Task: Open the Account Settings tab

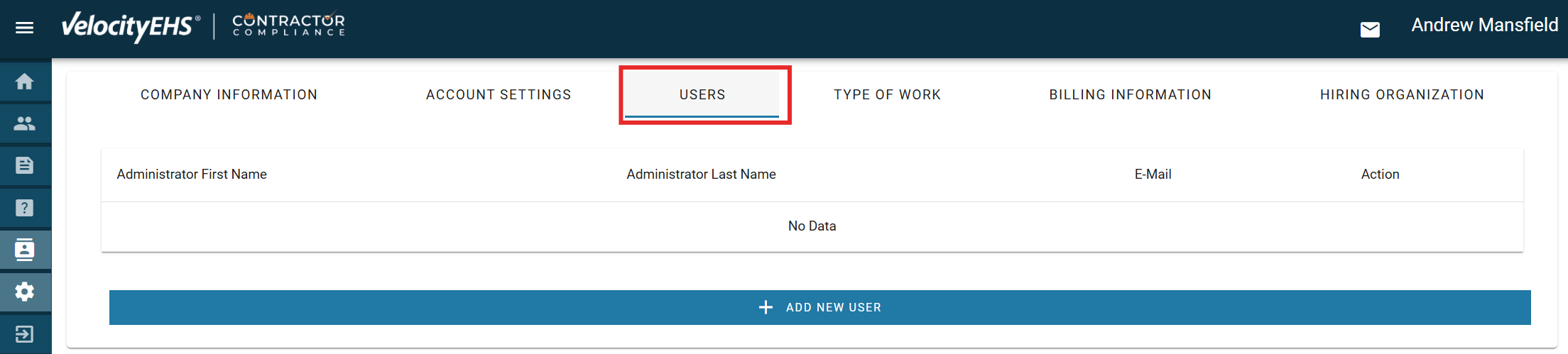Action: (499, 94)
